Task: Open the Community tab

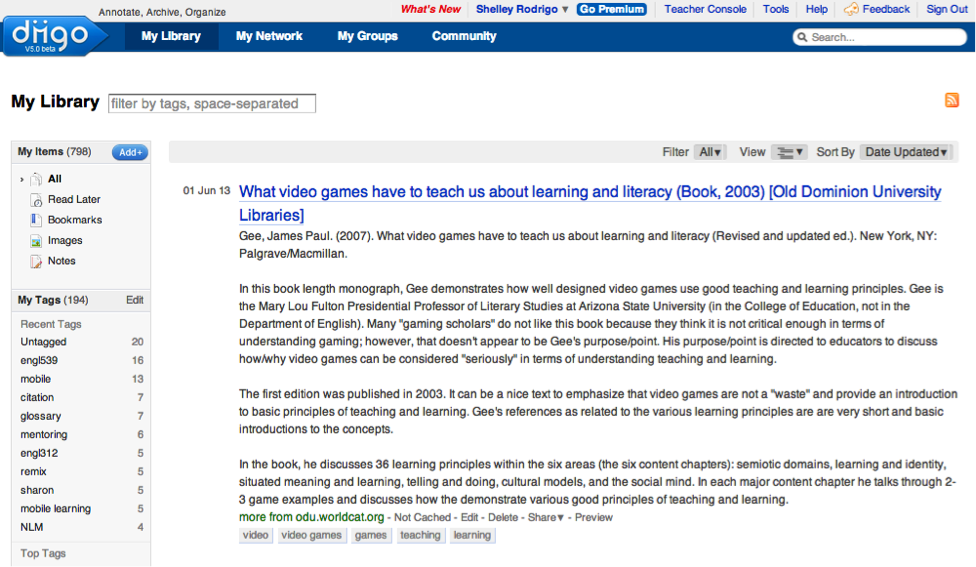Action: (464, 36)
